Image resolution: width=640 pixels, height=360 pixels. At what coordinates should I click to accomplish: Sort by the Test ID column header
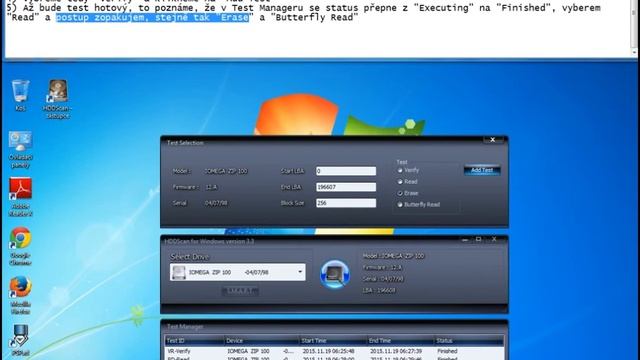(x=194, y=340)
